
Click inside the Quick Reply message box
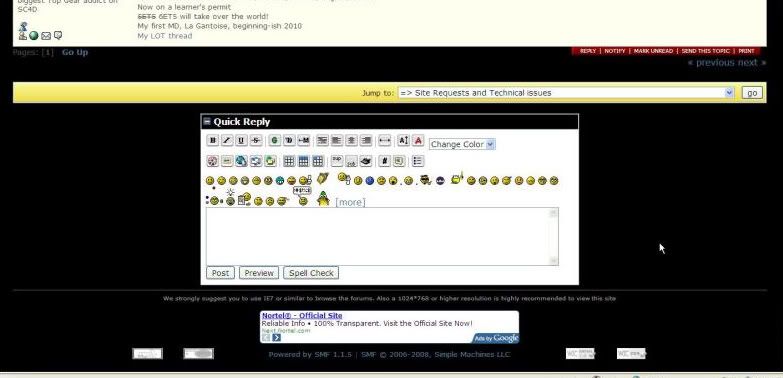382,237
